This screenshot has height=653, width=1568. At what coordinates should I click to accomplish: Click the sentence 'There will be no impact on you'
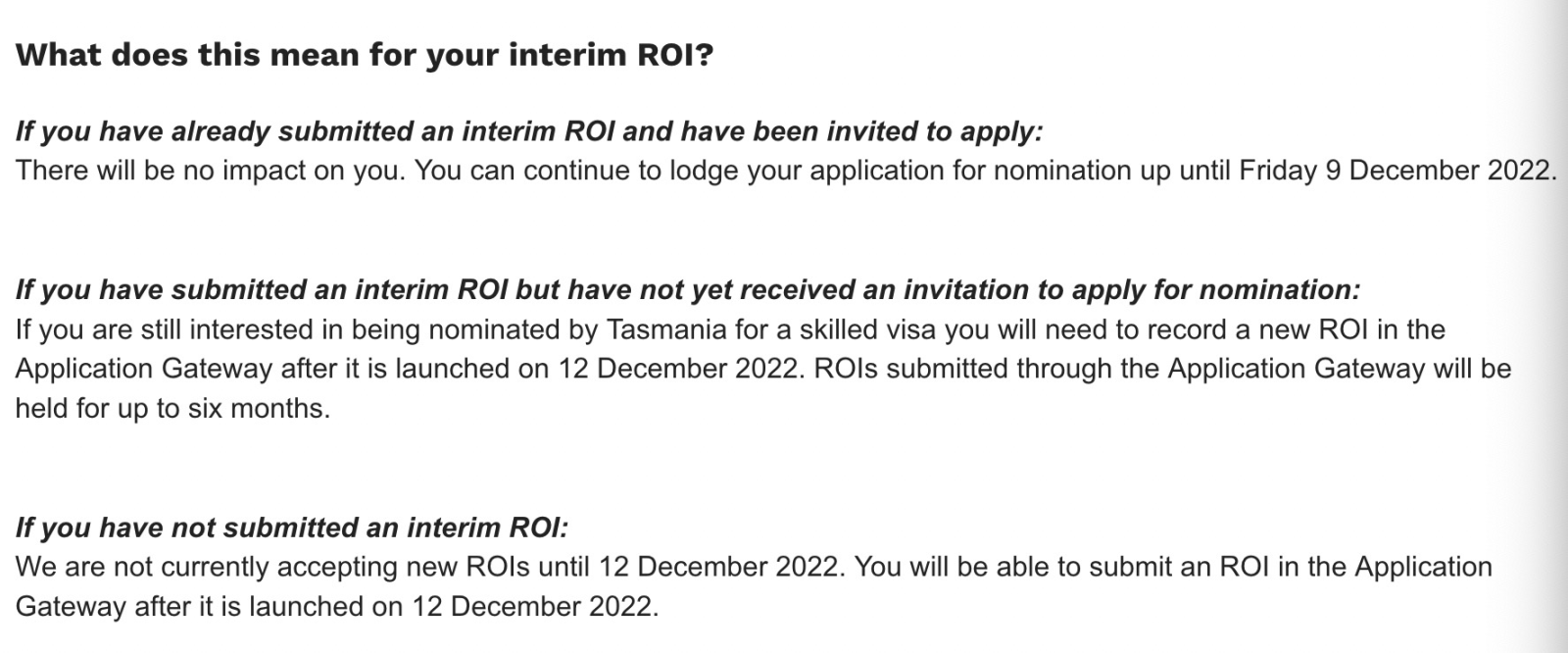[208, 171]
